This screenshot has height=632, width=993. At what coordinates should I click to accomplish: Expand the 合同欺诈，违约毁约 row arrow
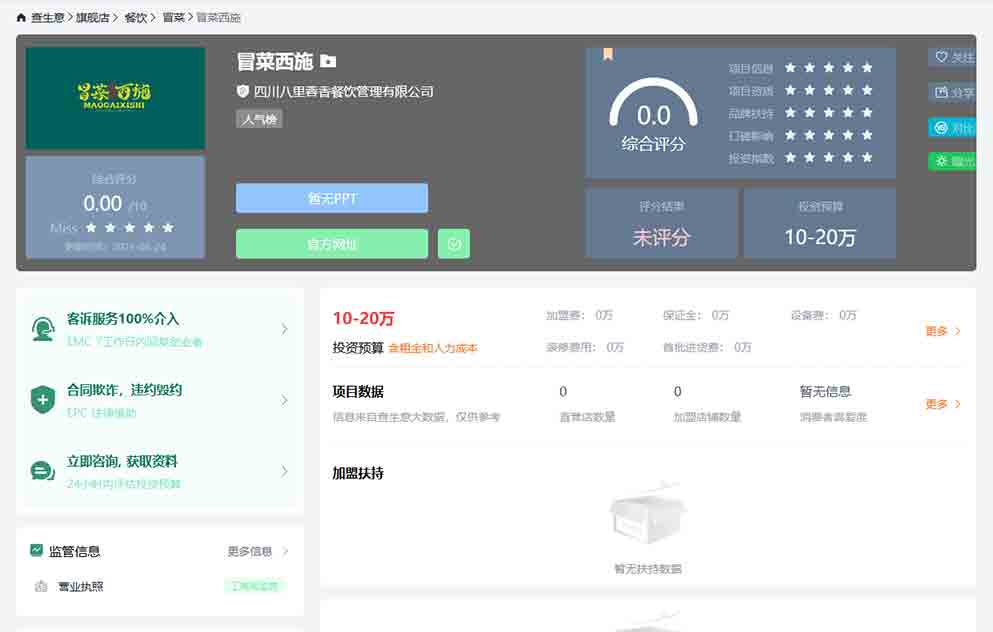tap(284, 400)
